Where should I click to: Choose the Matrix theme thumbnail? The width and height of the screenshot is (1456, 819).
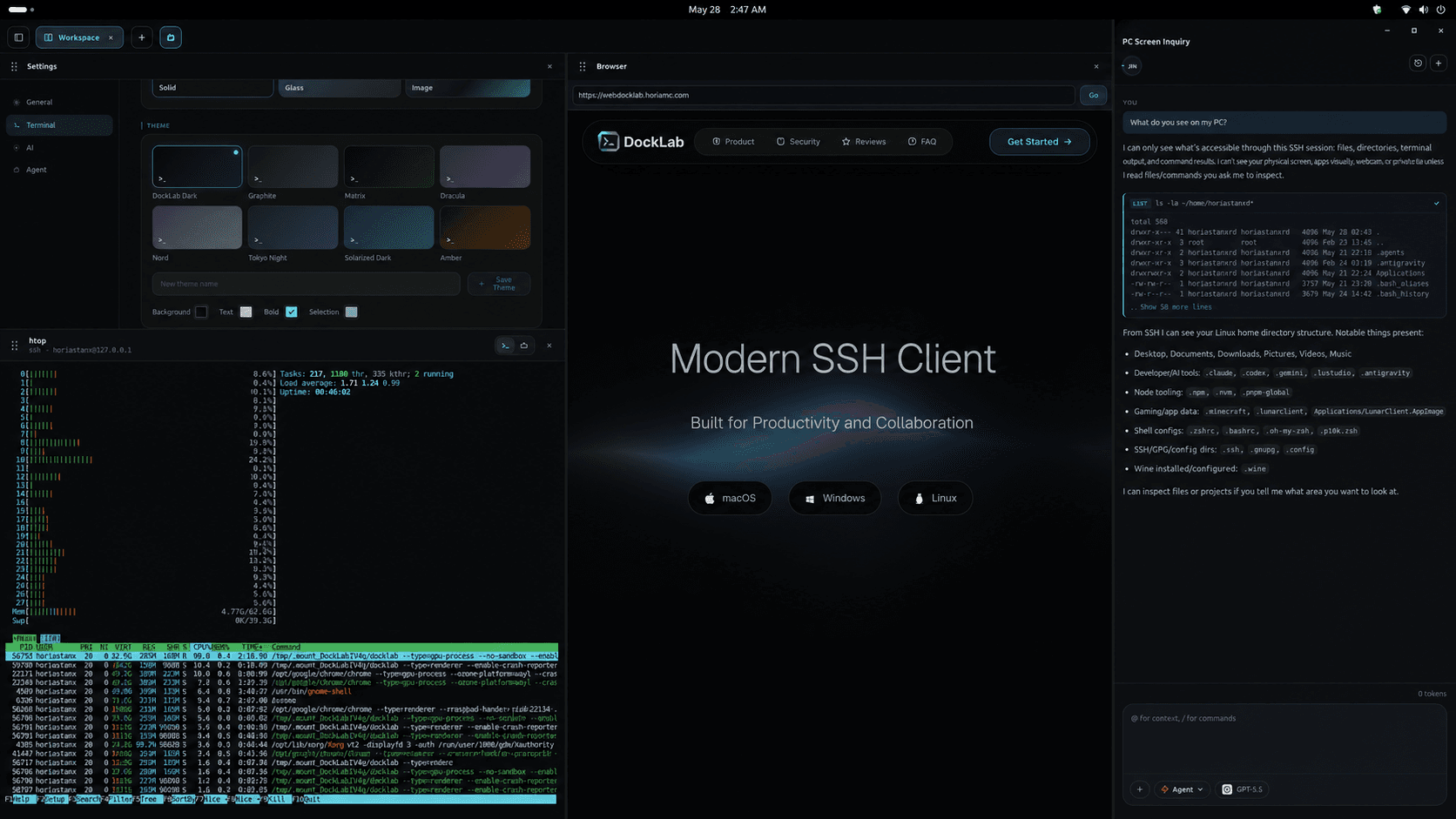point(388,166)
